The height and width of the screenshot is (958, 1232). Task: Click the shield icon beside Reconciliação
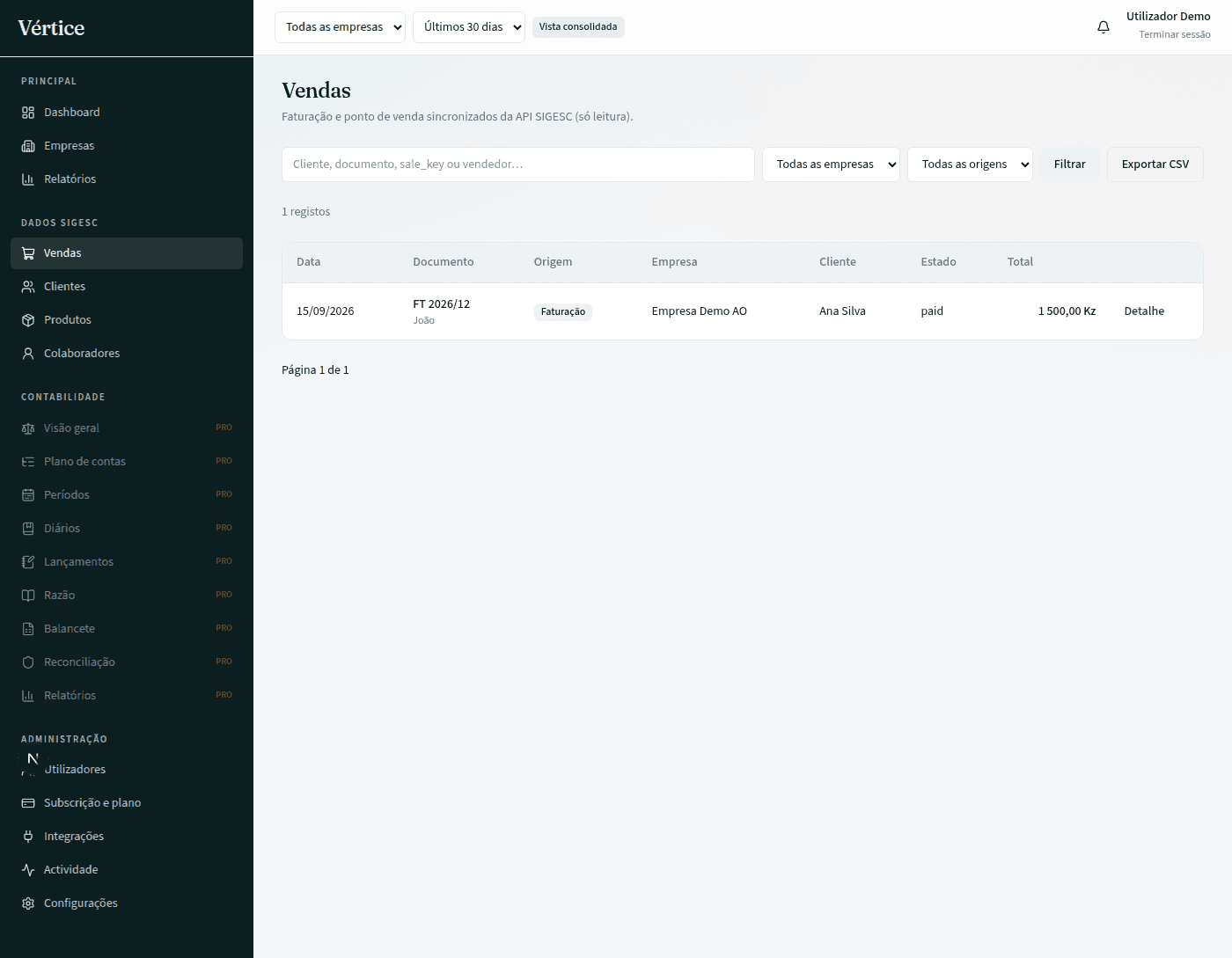(x=28, y=662)
